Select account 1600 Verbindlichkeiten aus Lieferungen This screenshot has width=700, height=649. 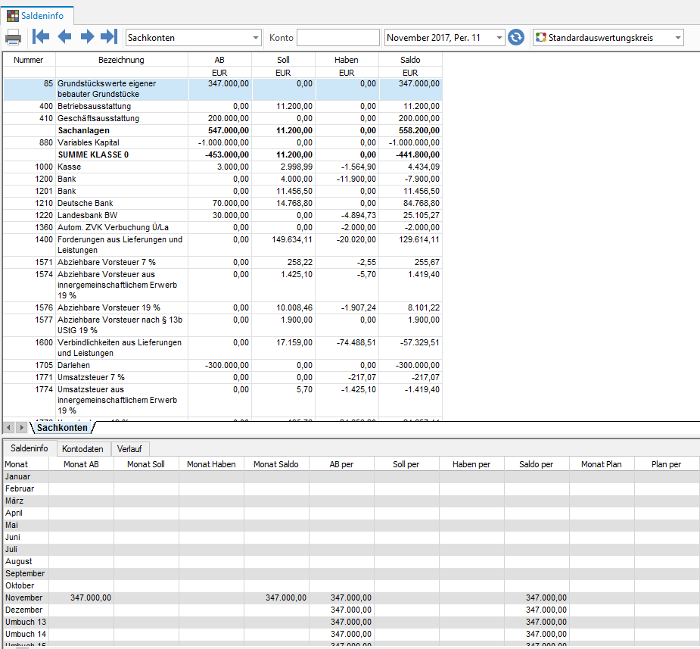223,348
